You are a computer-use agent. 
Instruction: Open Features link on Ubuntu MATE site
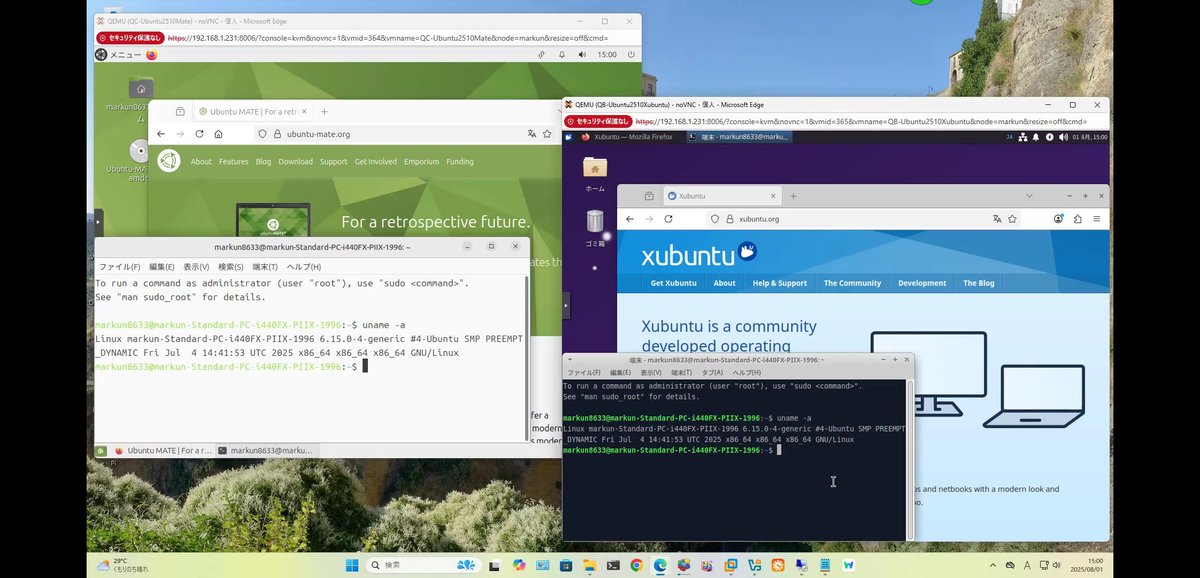point(233,161)
